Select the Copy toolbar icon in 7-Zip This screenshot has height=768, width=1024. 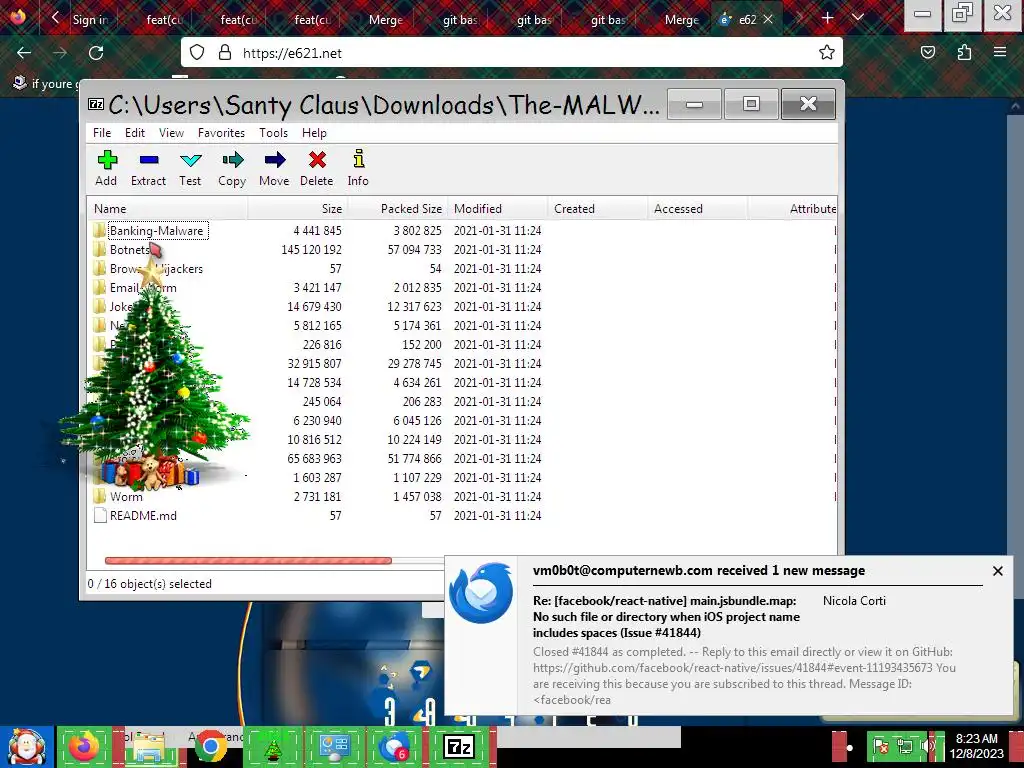point(232,160)
